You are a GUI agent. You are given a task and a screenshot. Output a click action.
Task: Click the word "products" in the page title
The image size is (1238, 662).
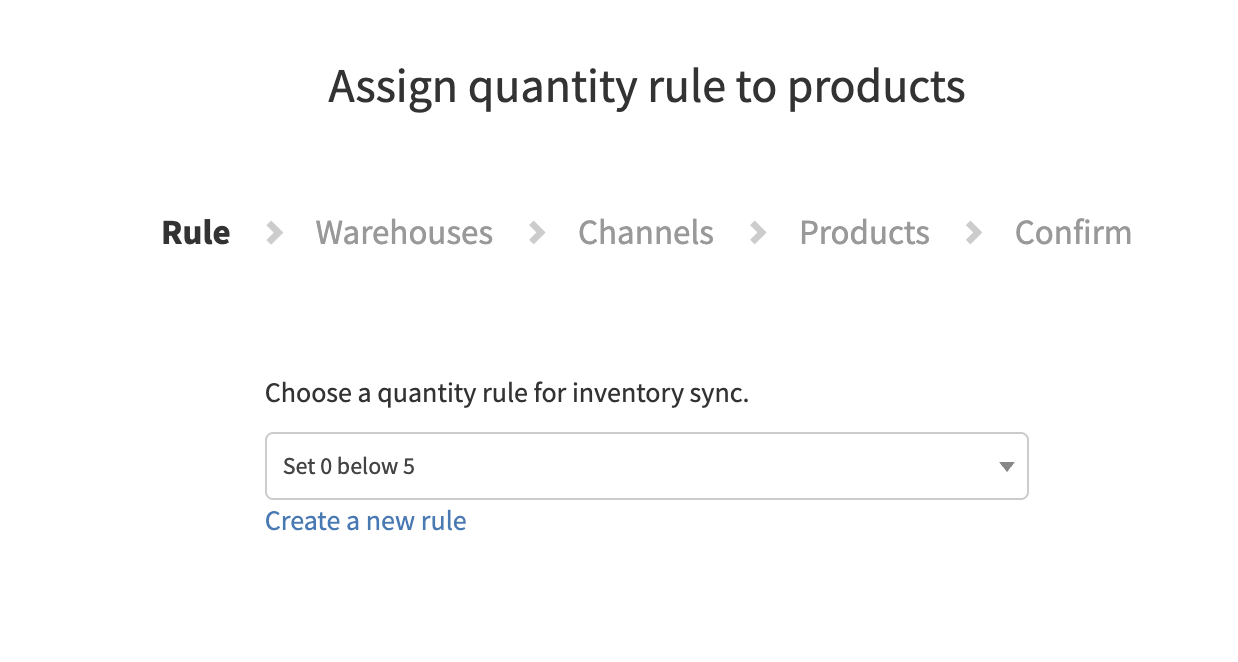pos(876,87)
